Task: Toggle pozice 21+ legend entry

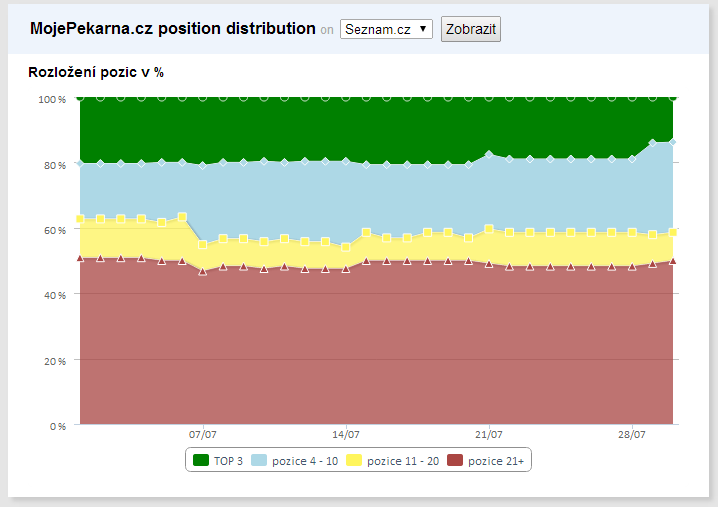Action: pos(485,461)
